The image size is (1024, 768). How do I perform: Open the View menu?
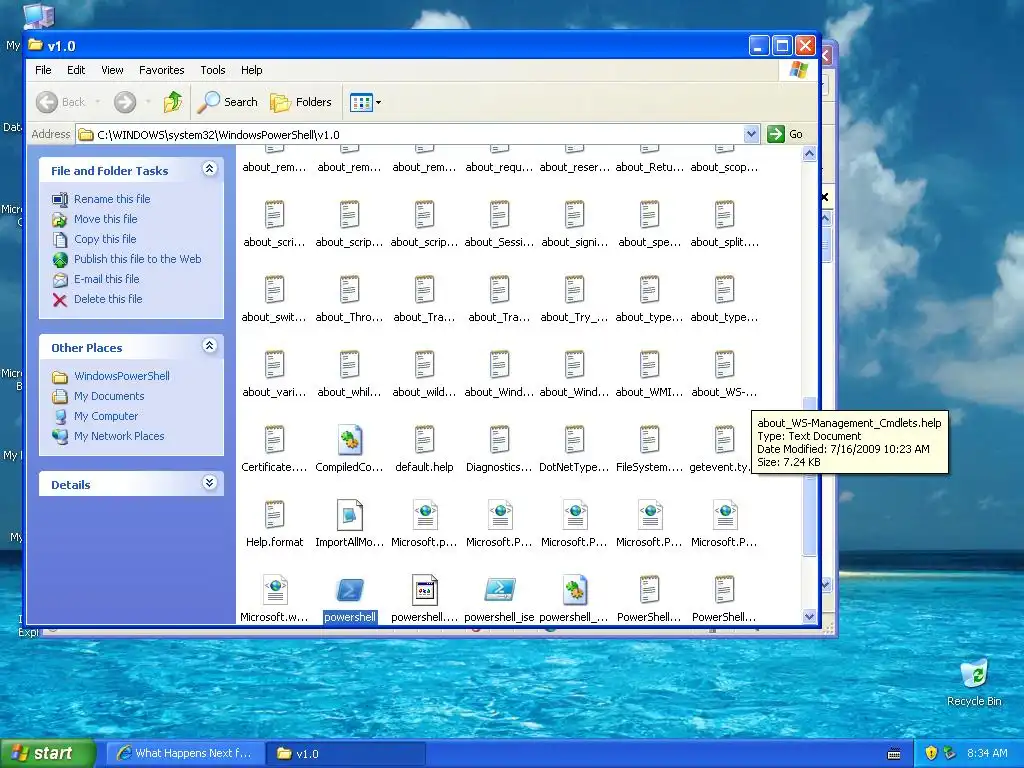coord(112,70)
